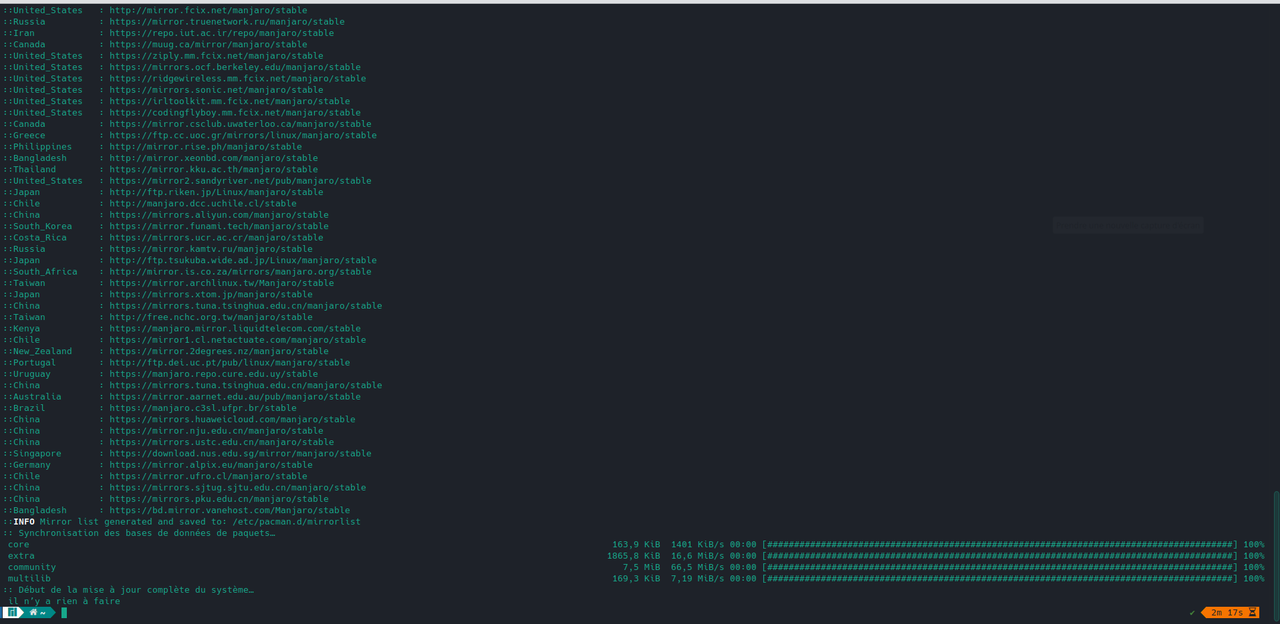Open the manjaro.mirror.liquidtelecom.com URL
The image size is (1280, 624).
pos(235,328)
